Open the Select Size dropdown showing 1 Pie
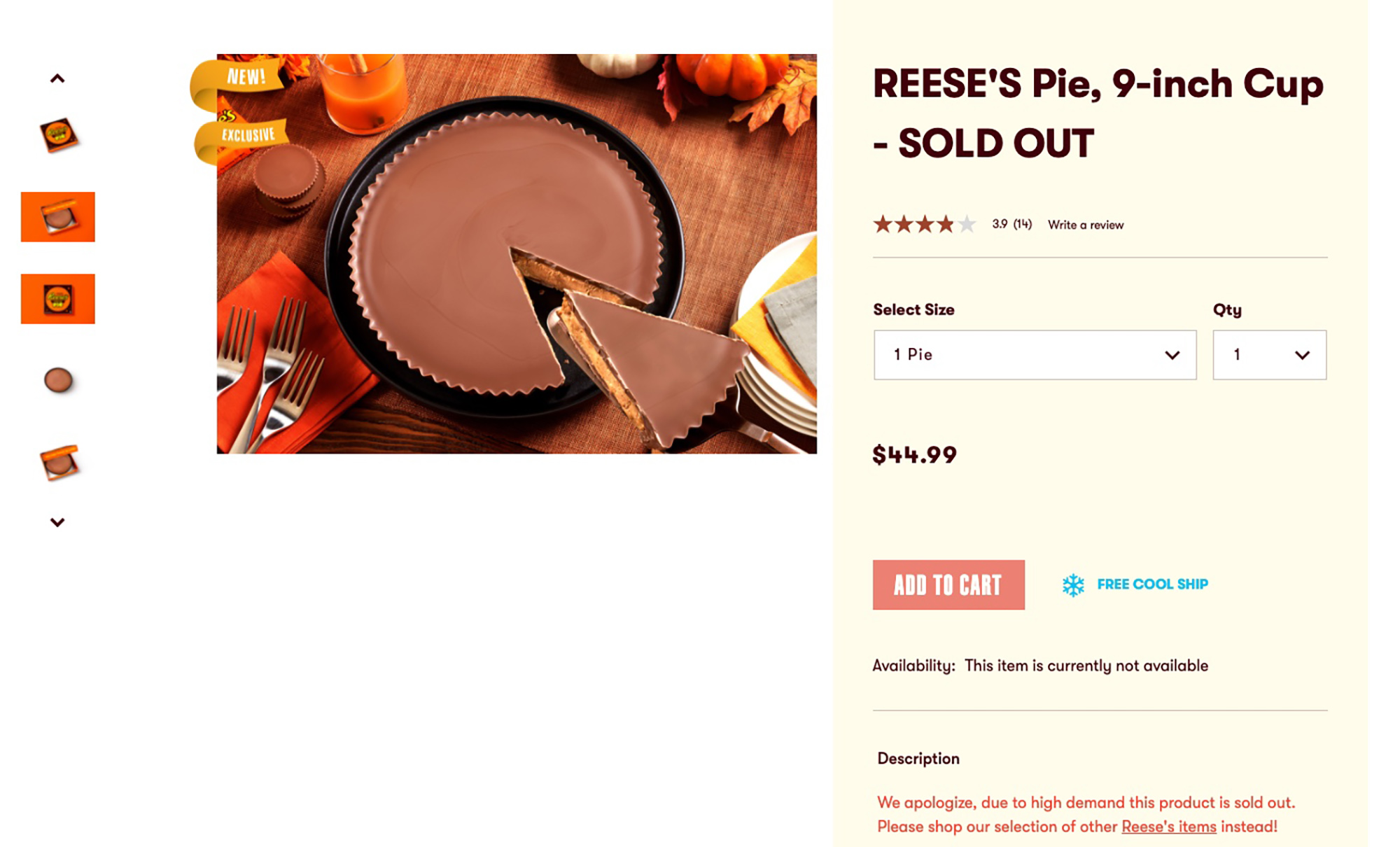The height and width of the screenshot is (847, 1400). click(1035, 355)
